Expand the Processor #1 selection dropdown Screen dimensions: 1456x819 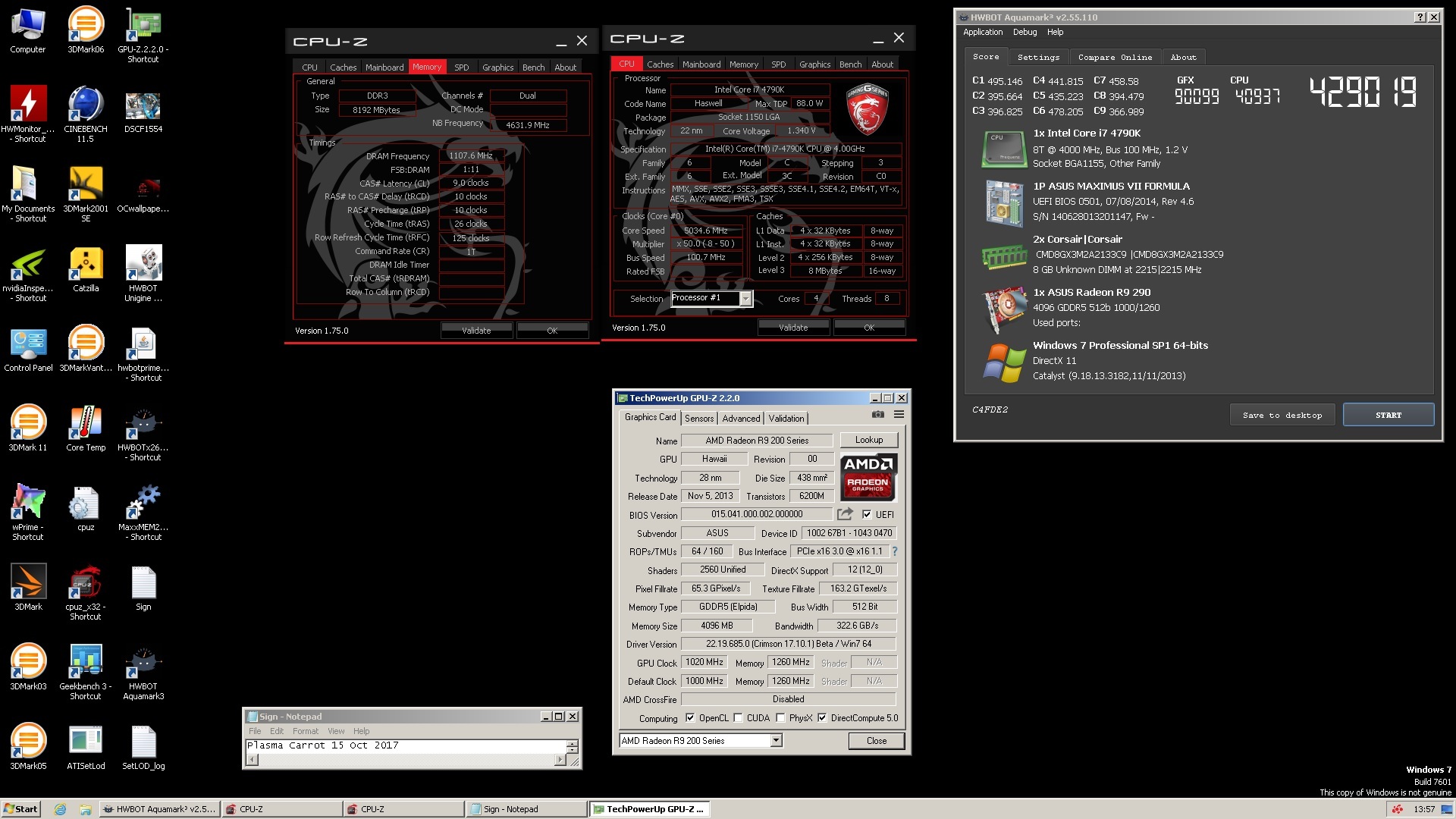point(745,299)
